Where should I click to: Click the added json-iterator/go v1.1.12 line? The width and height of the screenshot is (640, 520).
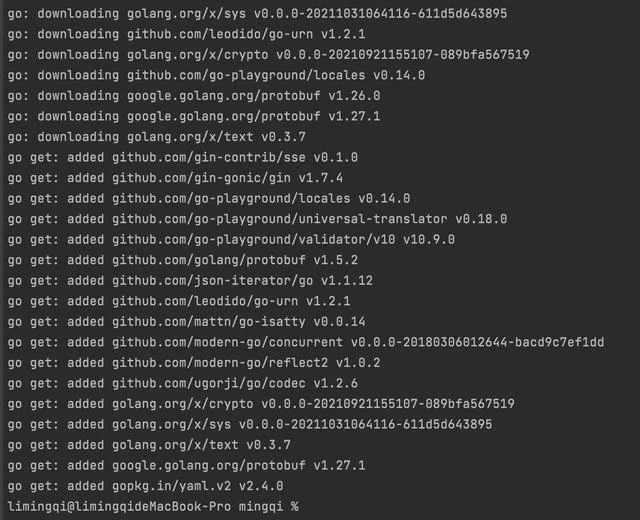click(190, 281)
